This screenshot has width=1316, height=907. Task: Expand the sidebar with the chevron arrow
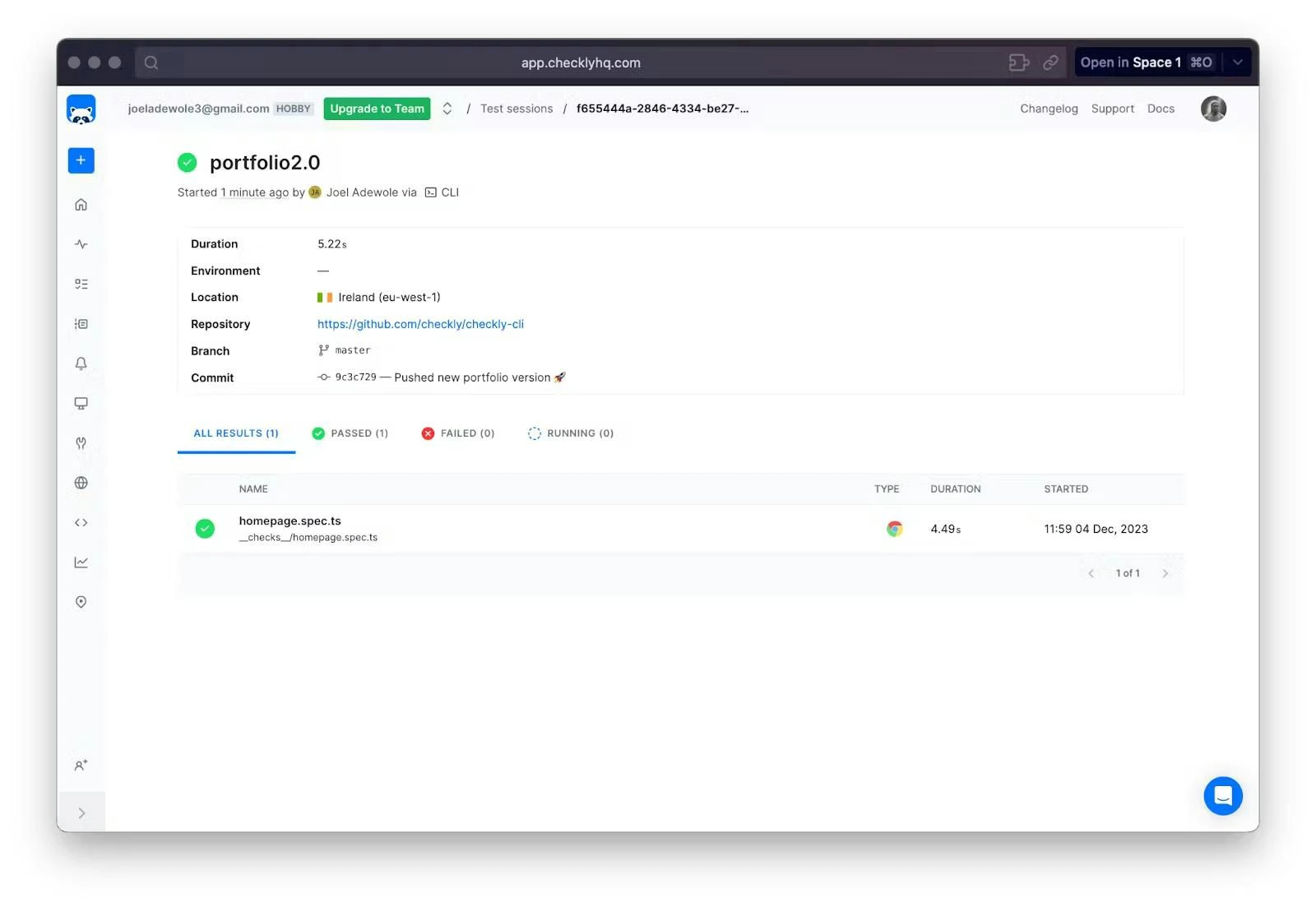coord(81,812)
